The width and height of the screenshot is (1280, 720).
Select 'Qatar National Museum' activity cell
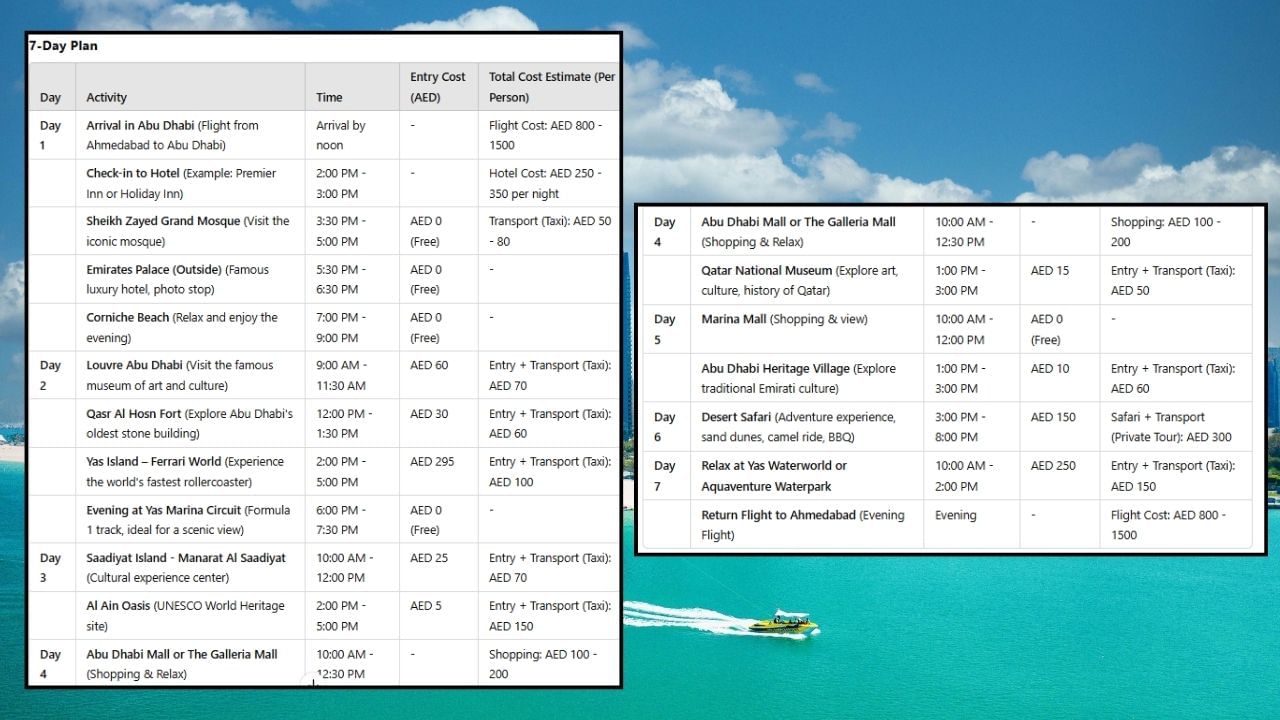[x=807, y=280]
